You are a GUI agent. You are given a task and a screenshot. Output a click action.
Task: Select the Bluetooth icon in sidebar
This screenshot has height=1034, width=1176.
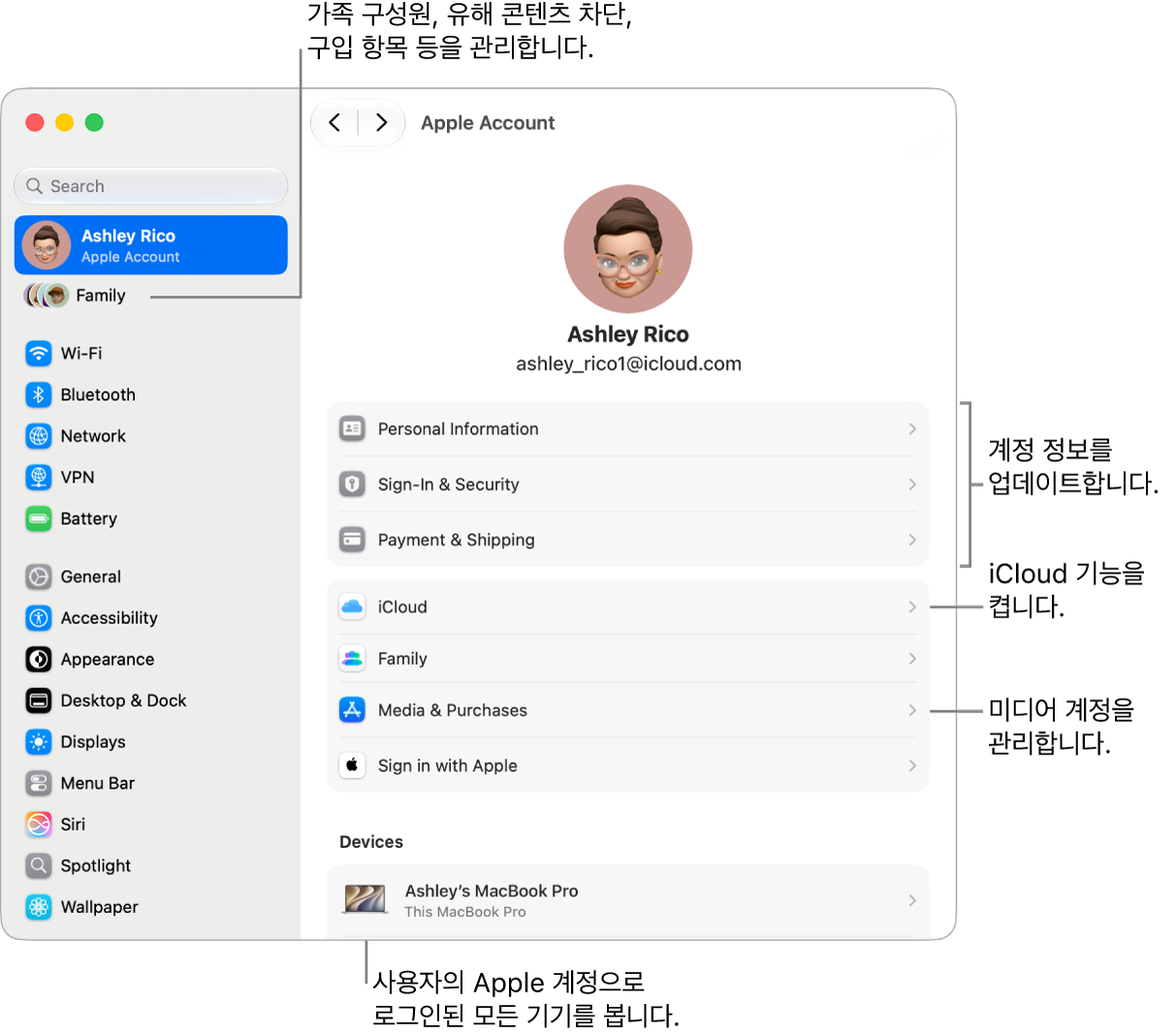pos(39,394)
